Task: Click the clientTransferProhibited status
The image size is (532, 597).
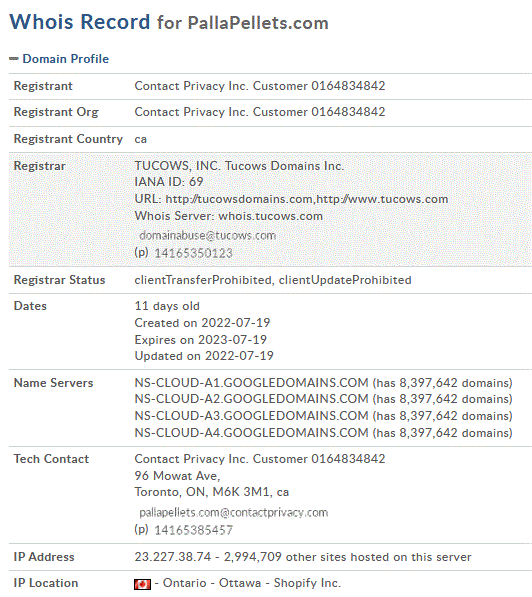Action: pyautogui.click(x=203, y=280)
